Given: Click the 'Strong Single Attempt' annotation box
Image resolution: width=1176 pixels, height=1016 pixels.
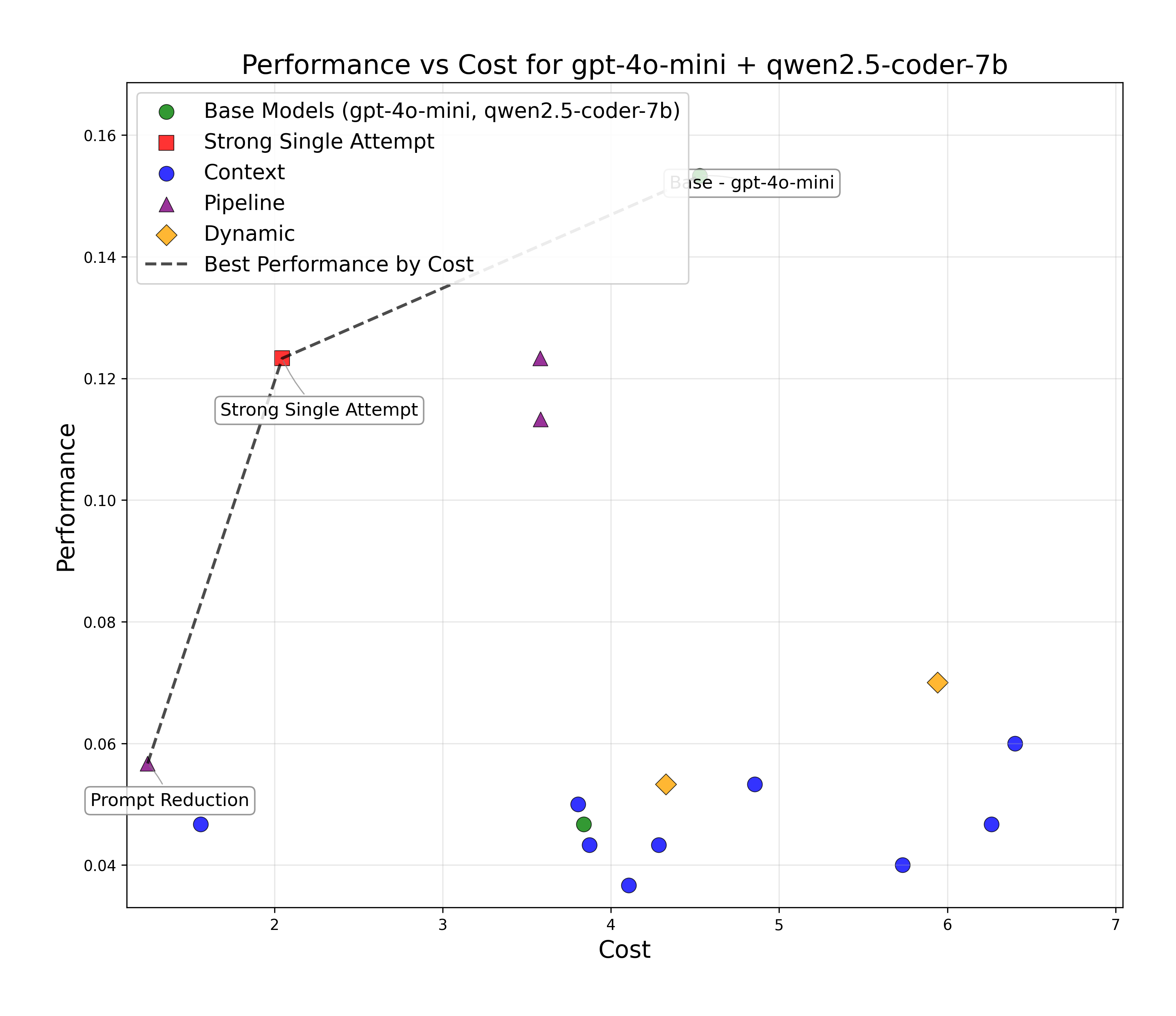Looking at the screenshot, I should click(x=319, y=410).
